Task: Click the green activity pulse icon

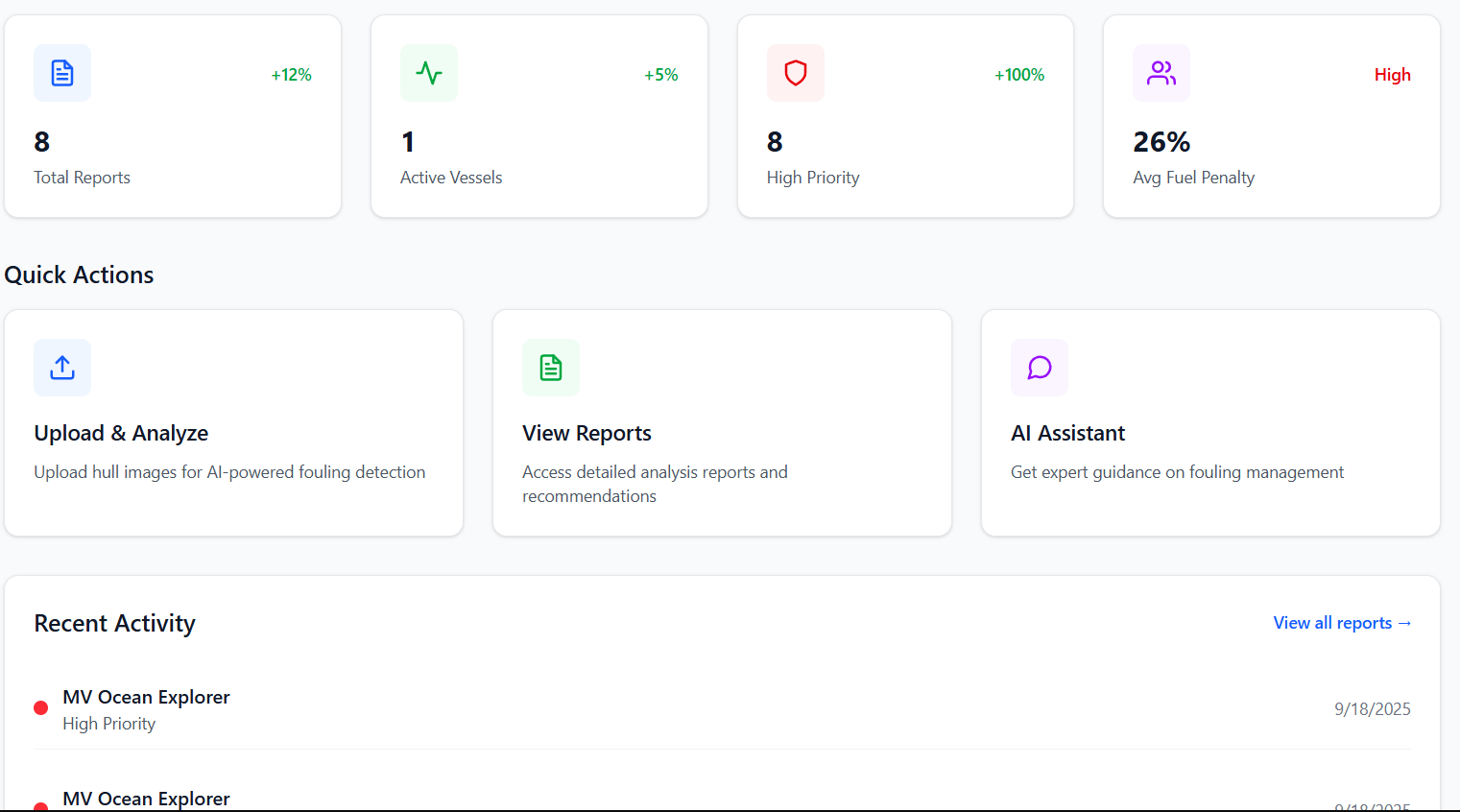Action: [x=429, y=73]
